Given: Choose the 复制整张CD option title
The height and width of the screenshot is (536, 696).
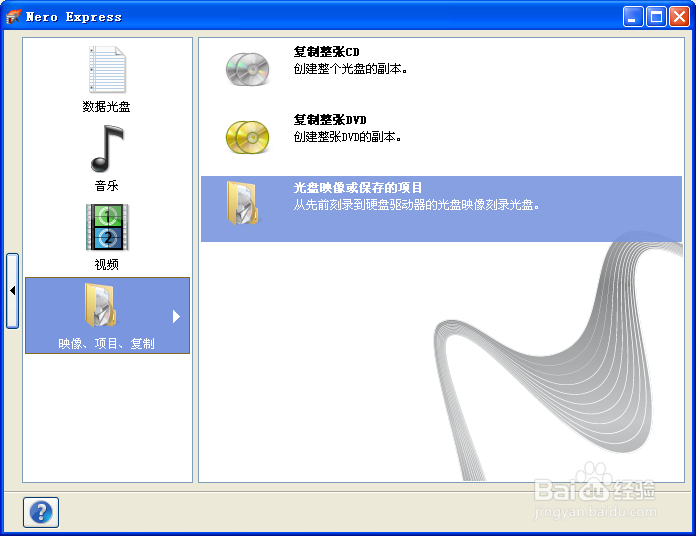Looking at the screenshot, I should pyautogui.click(x=326, y=52).
